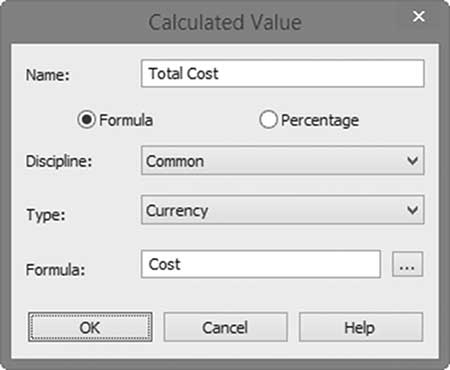The height and width of the screenshot is (370, 450).
Task: Click the Name field containing Total Cost
Action: coord(283,74)
